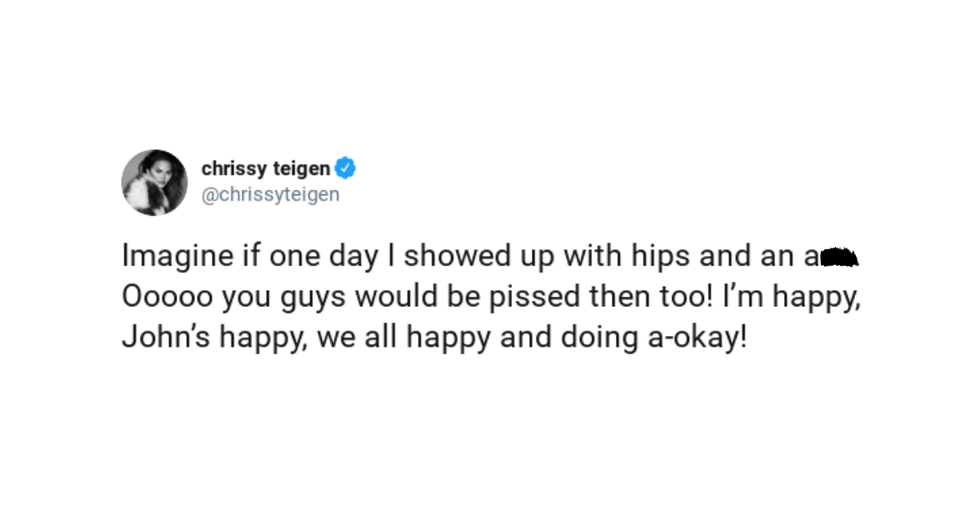Open the chrissy teigen profile picture

coord(155,182)
